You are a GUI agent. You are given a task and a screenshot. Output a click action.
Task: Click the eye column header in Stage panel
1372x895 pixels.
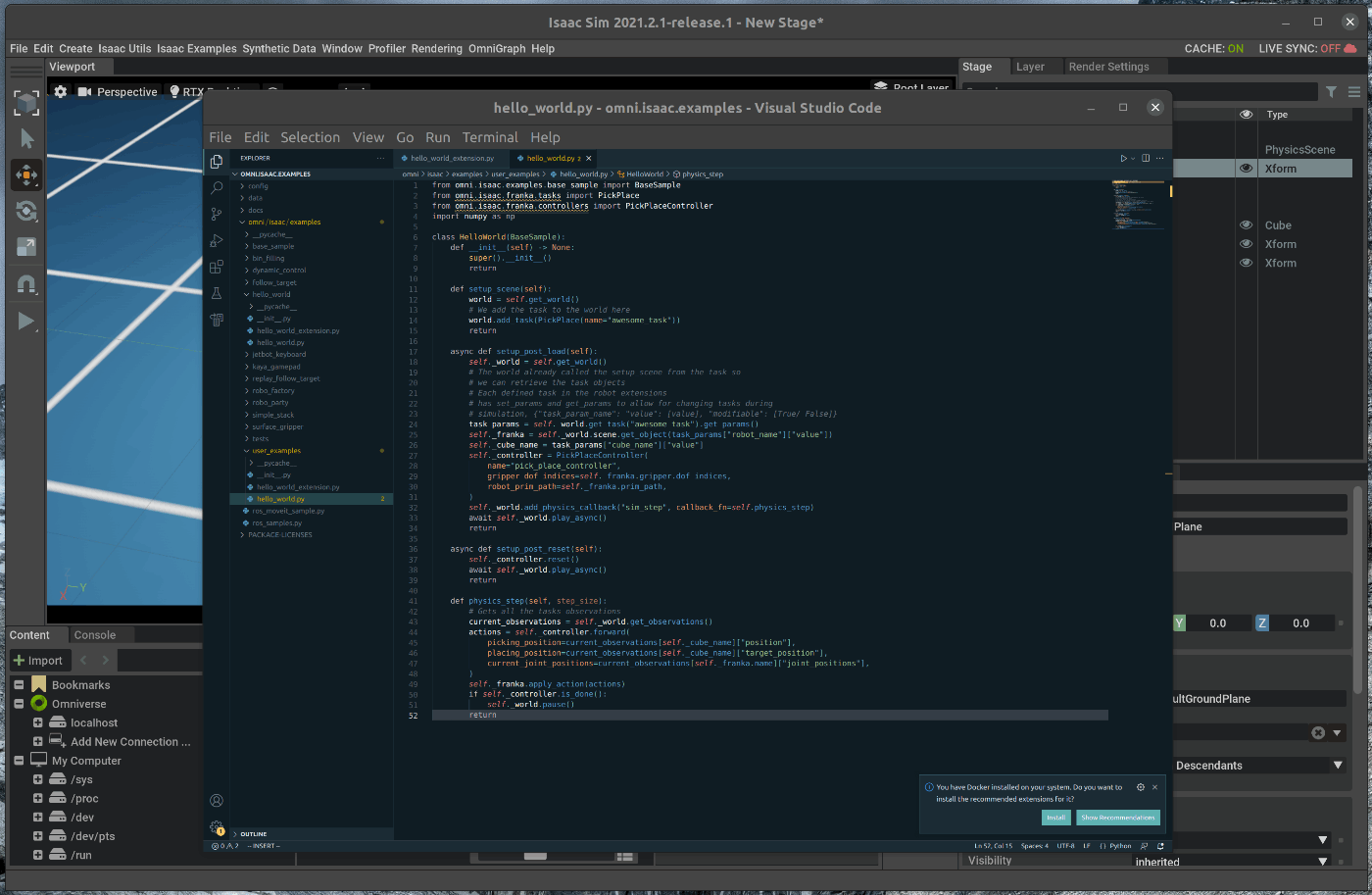[x=1246, y=115]
